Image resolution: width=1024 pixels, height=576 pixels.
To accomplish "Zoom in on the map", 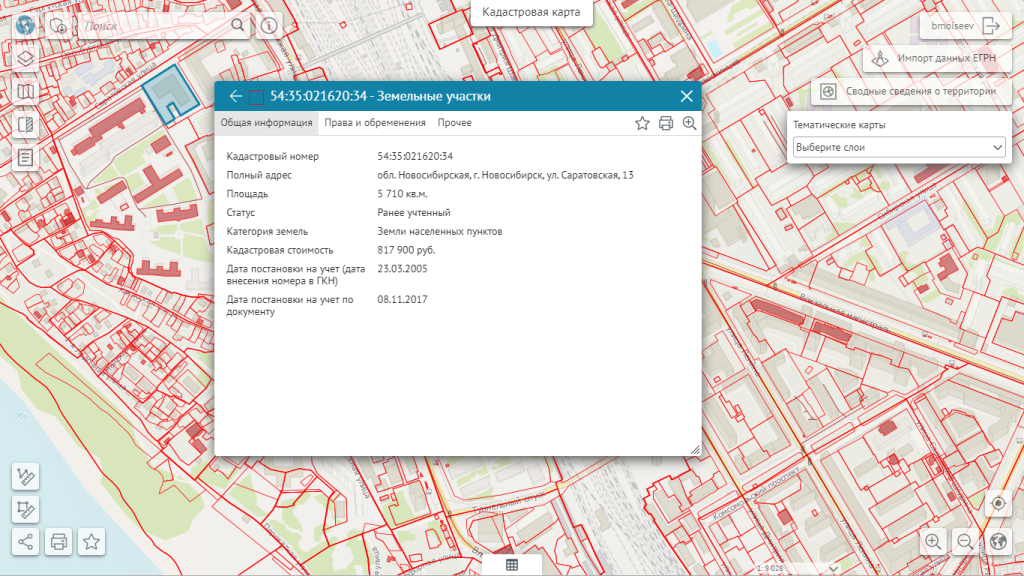I will click(933, 542).
